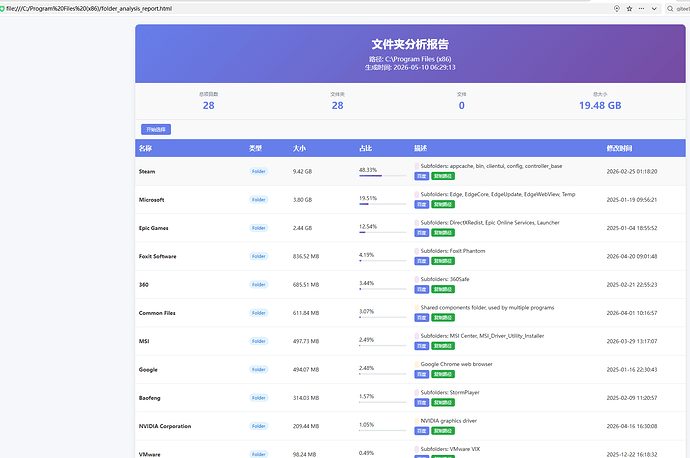
Task: Click the green security shield icon before URL
Action: (2, 8)
